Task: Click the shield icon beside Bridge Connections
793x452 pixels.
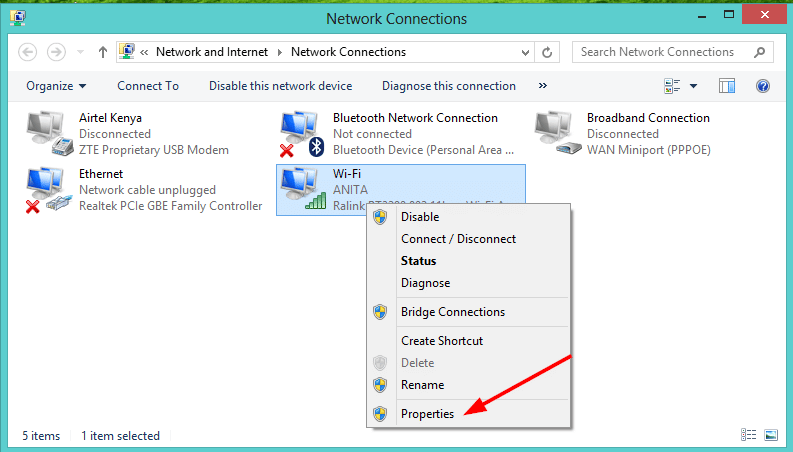Action: pos(380,312)
